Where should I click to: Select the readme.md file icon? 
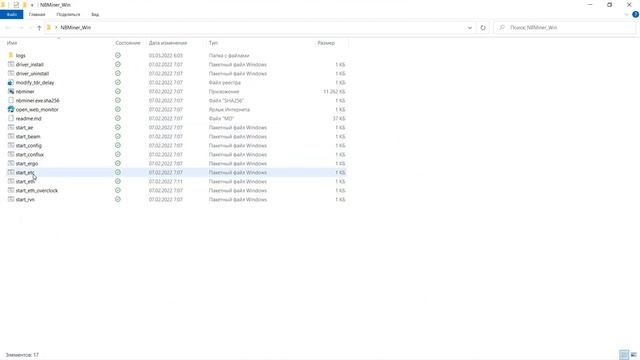11,118
